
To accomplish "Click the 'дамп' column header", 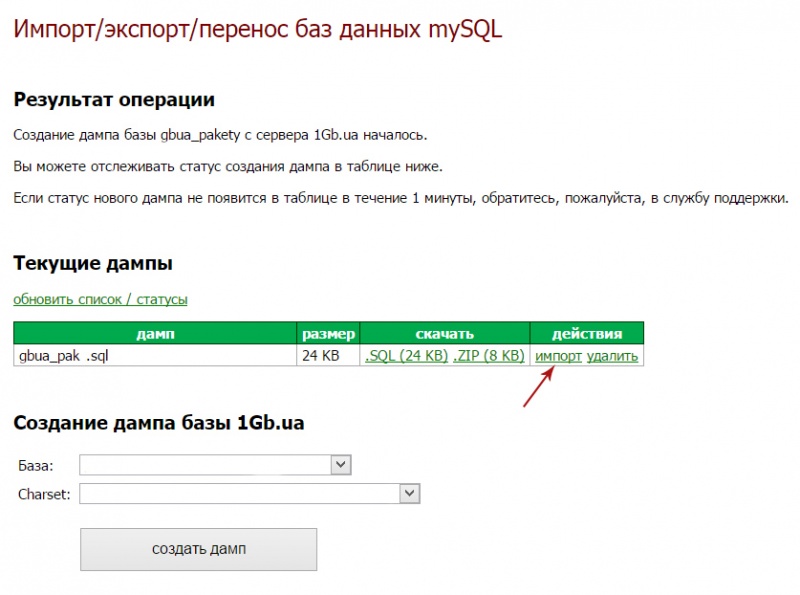I will [x=156, y=334].
